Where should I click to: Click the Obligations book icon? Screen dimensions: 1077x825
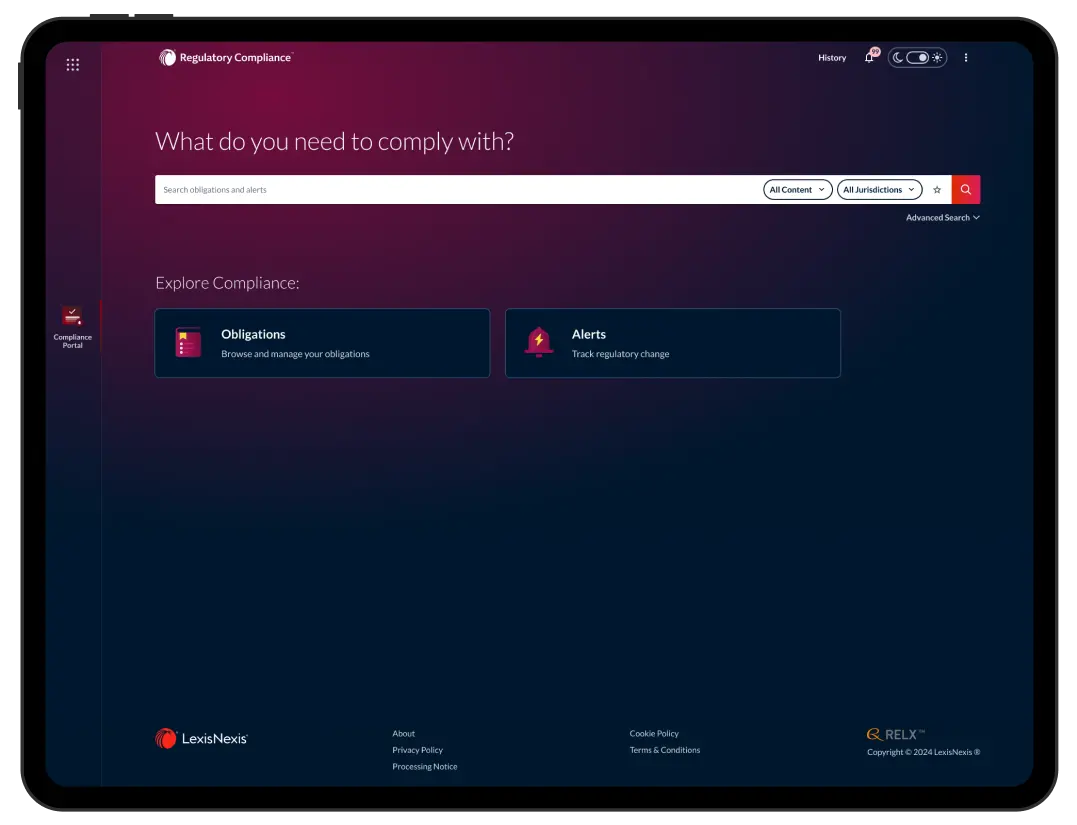[x=188, y=343]
